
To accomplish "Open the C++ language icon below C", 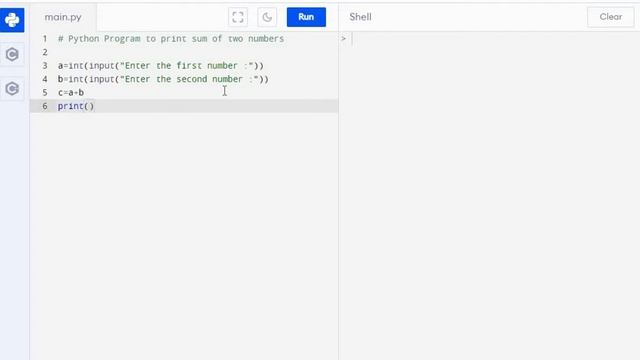I will tap(12, 89).
